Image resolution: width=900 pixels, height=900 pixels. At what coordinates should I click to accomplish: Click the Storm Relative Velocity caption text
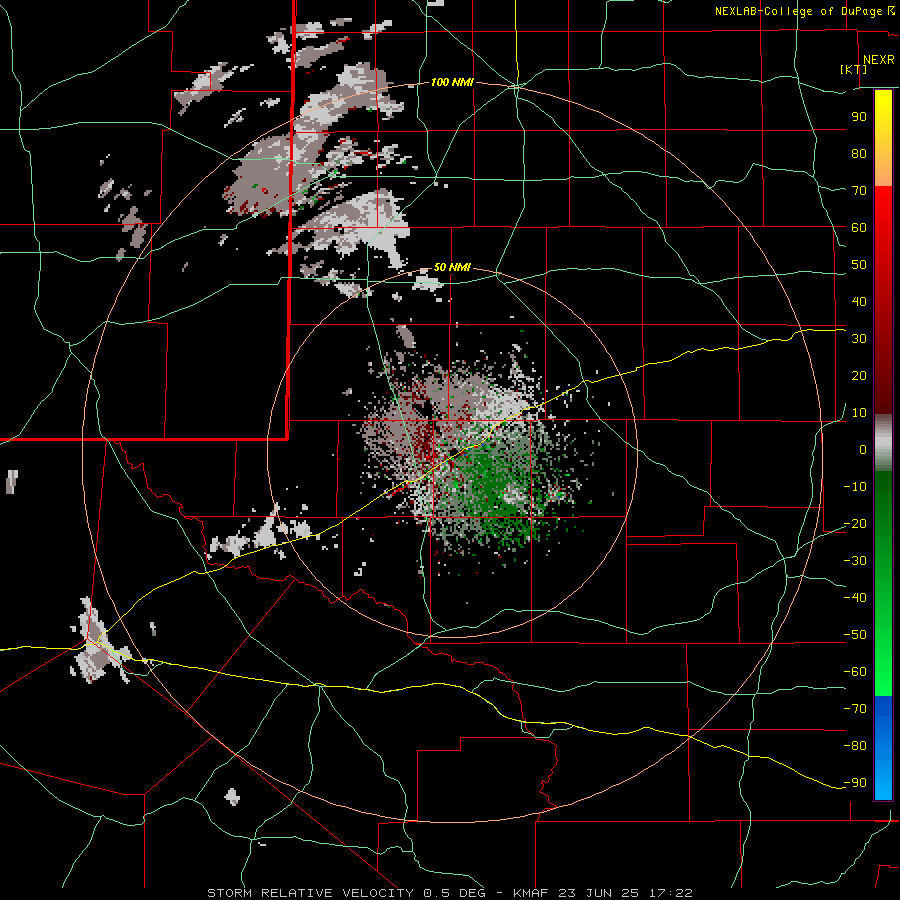(x=450, y=893)
